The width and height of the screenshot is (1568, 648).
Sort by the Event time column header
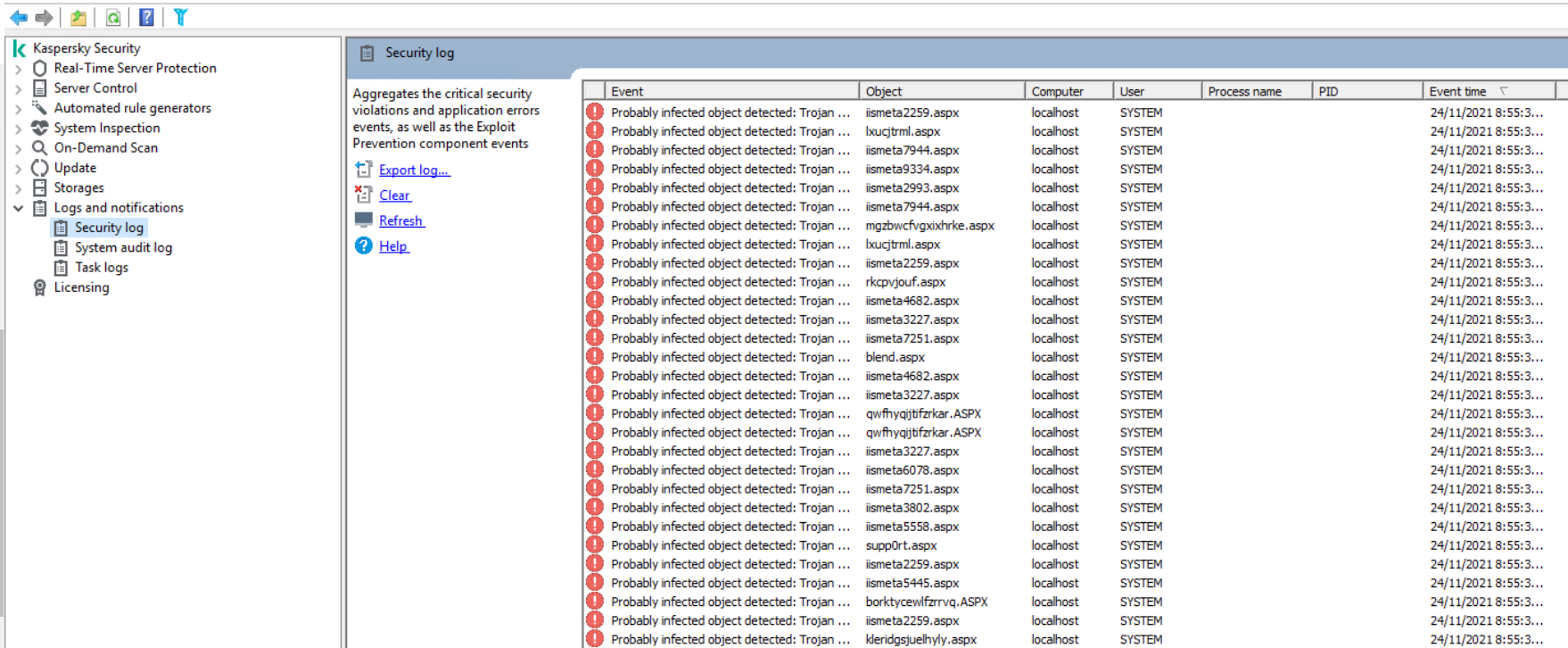pos(1489,91)
